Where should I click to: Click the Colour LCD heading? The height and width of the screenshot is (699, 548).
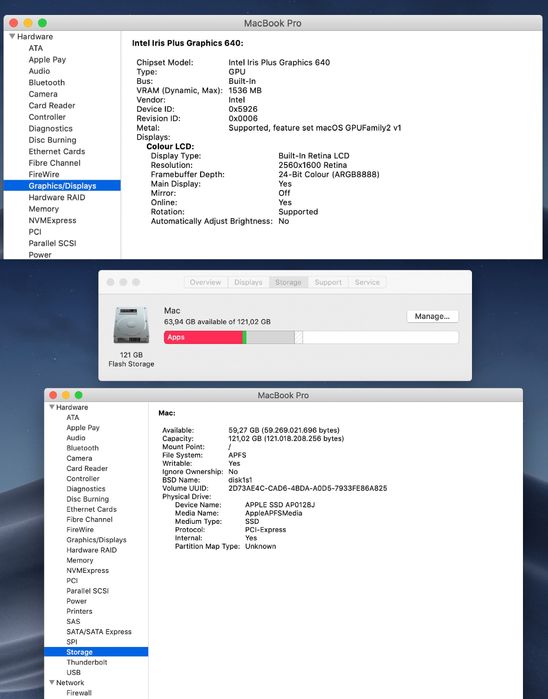[x=170, y=146]
